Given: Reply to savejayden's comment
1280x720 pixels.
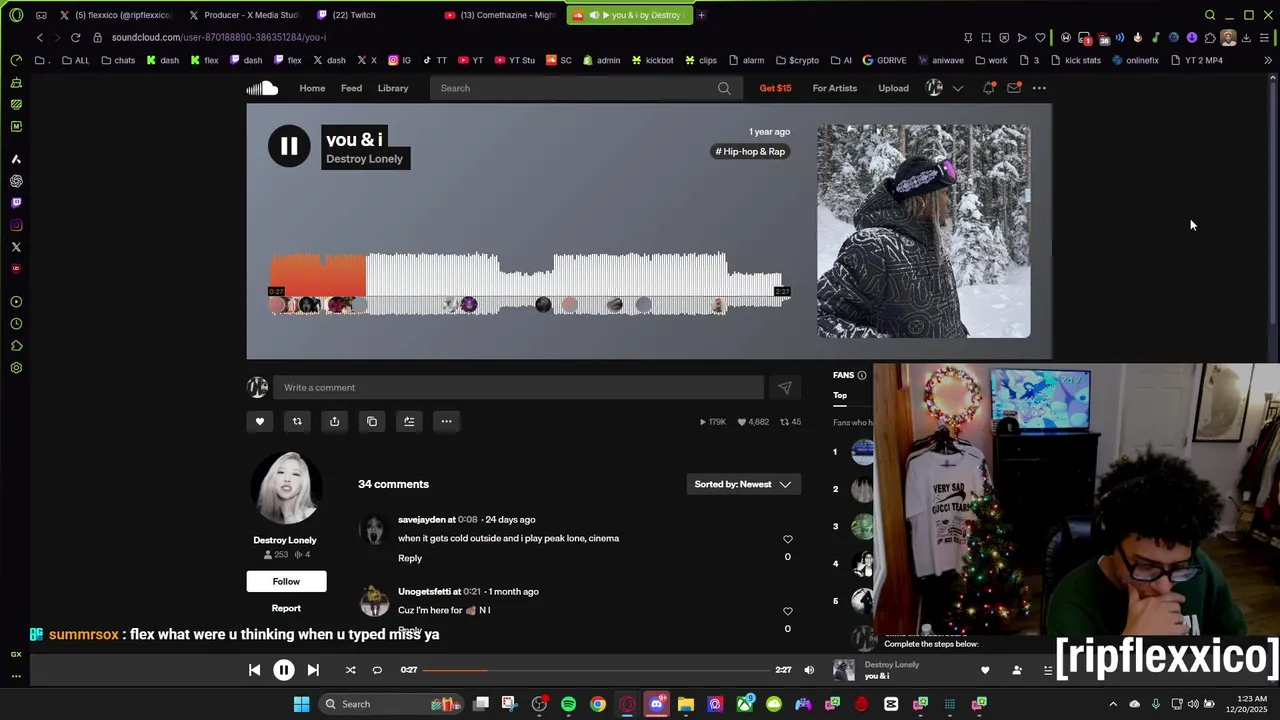Looking at the screenshot, I should 410,558.
